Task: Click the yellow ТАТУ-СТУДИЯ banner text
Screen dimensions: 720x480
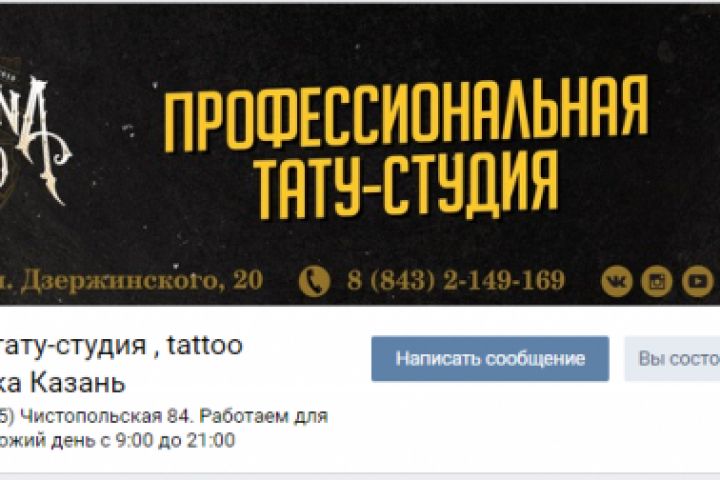Action: point(406,185)
